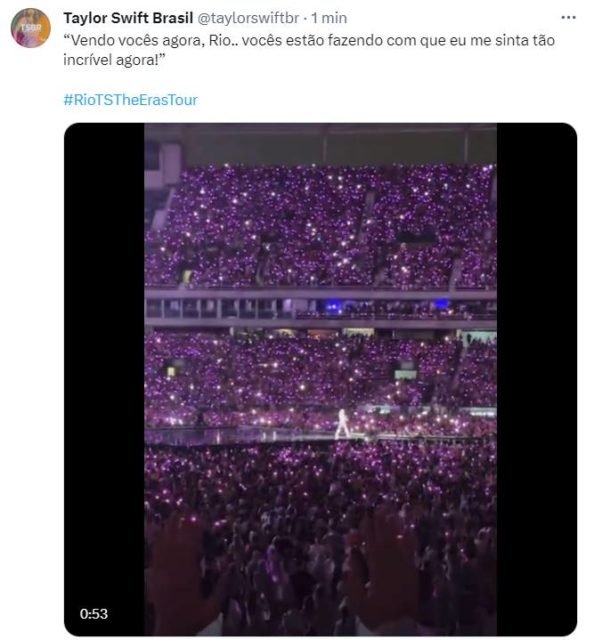The height and width of the screenshot is (640, 594).
Task: Visit the @taylorswiftbr handle link
Action: pyautogui.click(x=248, y=18)
